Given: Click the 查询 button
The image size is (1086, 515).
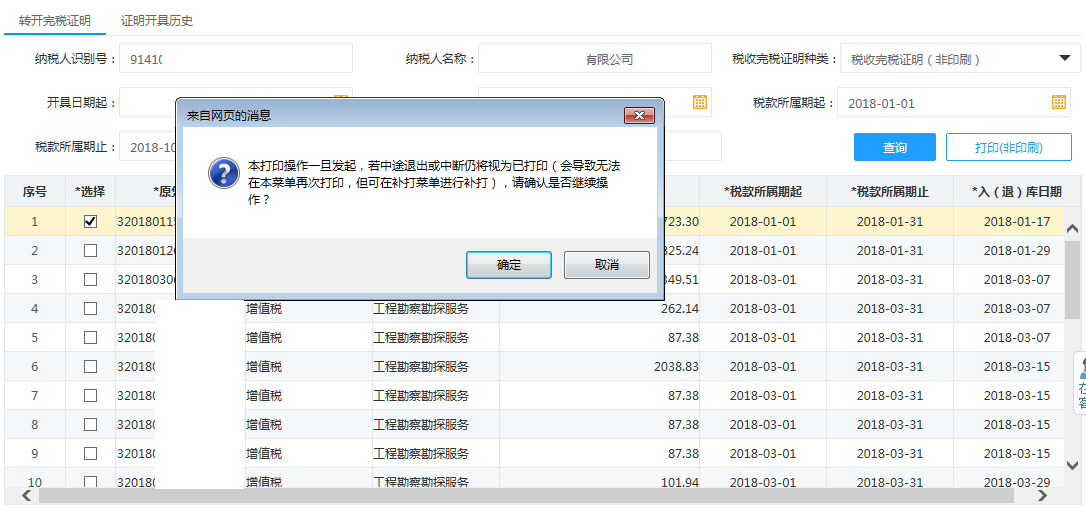Looking at the screenshot, I should (894, 147).
